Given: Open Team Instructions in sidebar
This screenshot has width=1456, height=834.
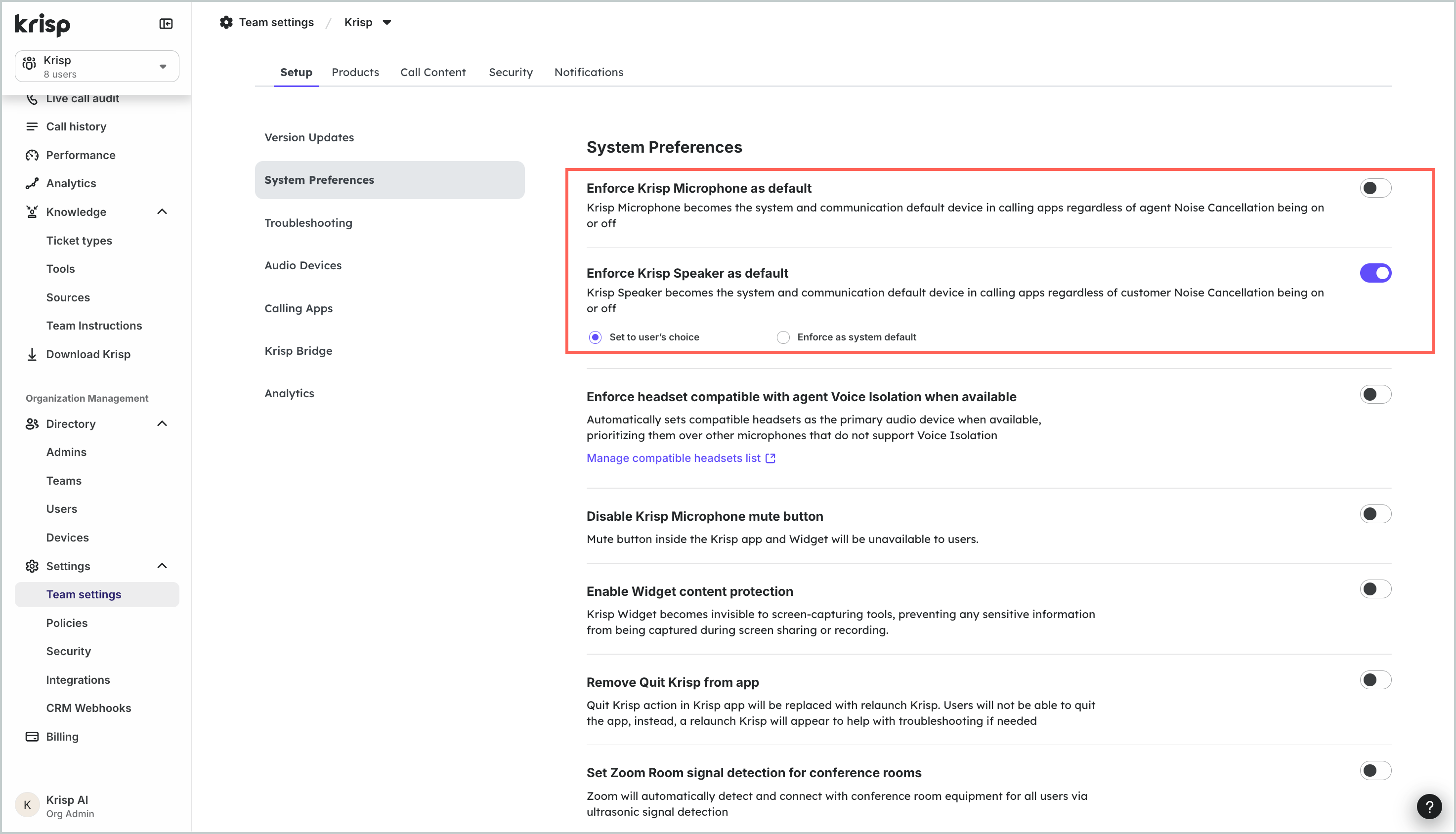Looking at the screenshot, I should pyautogui.click(x=94, y=326).
